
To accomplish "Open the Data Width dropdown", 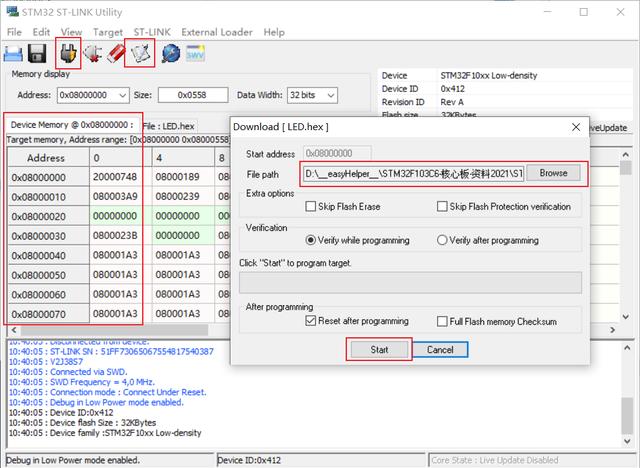I will coord(331,95).
